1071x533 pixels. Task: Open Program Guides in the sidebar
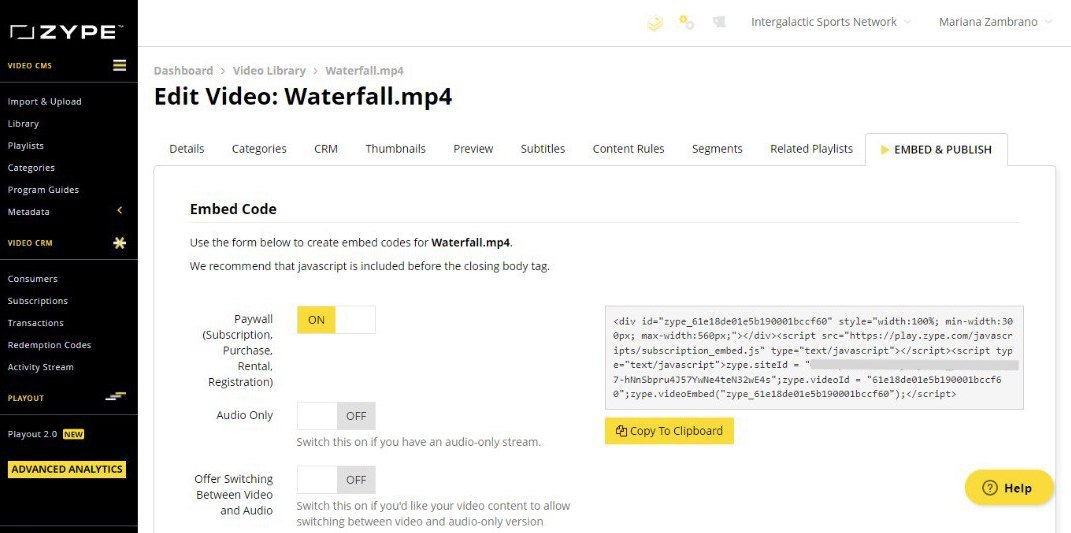tap(43, 189)
